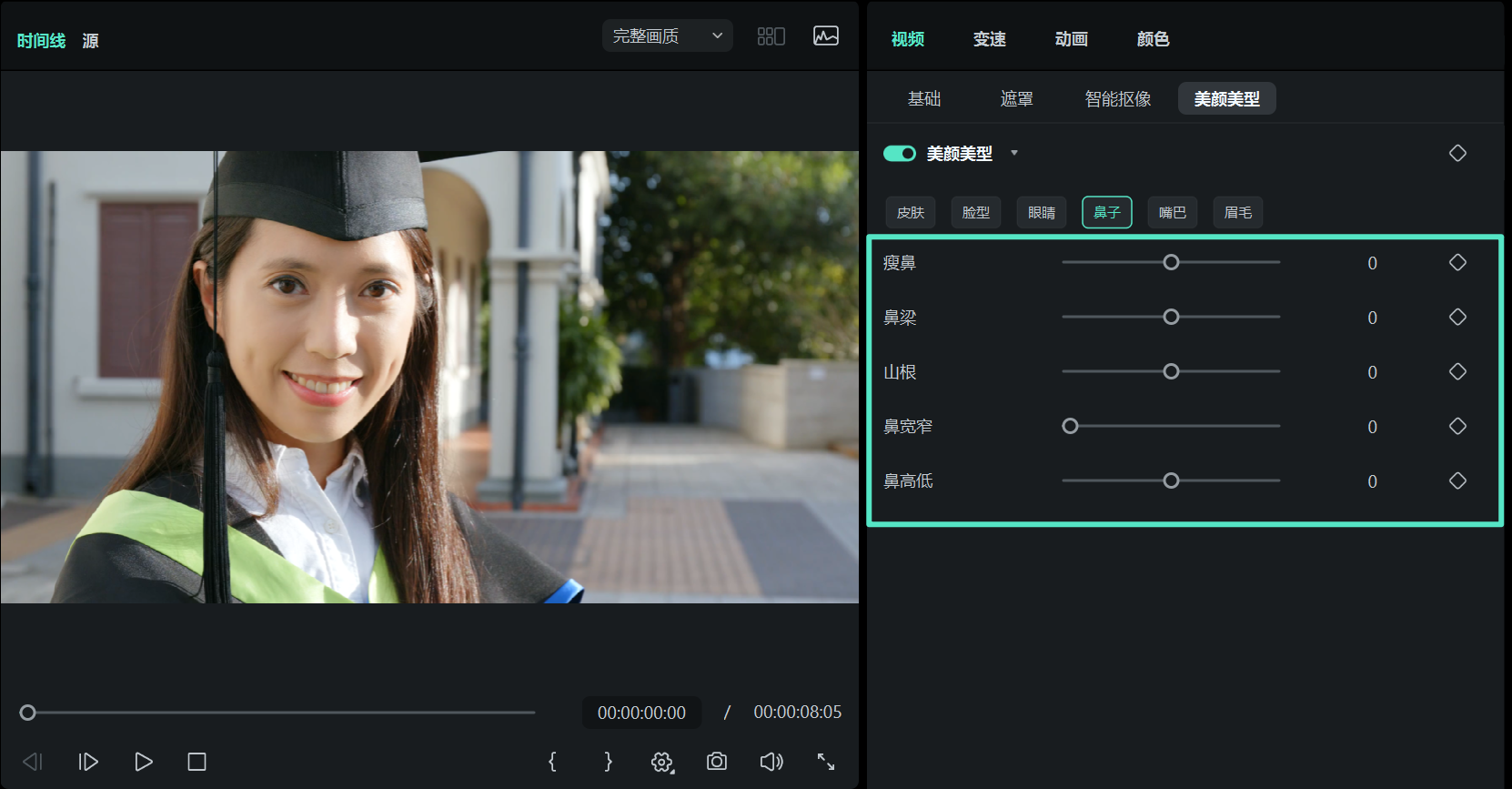Image resolution: width=1512 pixels, height=789 pixels.
Task: Click the 鼻宽窄 slider handle
Action: click(1071, 426)
